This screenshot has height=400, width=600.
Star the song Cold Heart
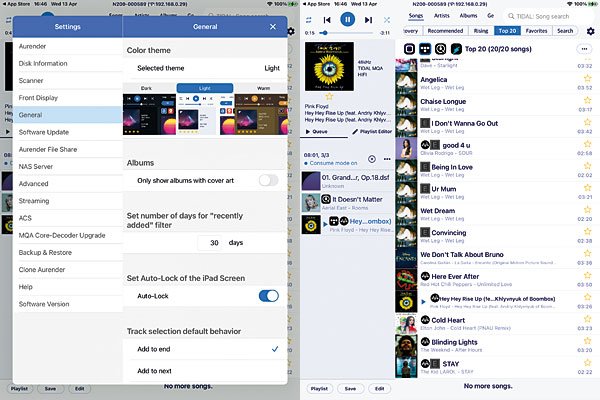(x=587, y=319)
